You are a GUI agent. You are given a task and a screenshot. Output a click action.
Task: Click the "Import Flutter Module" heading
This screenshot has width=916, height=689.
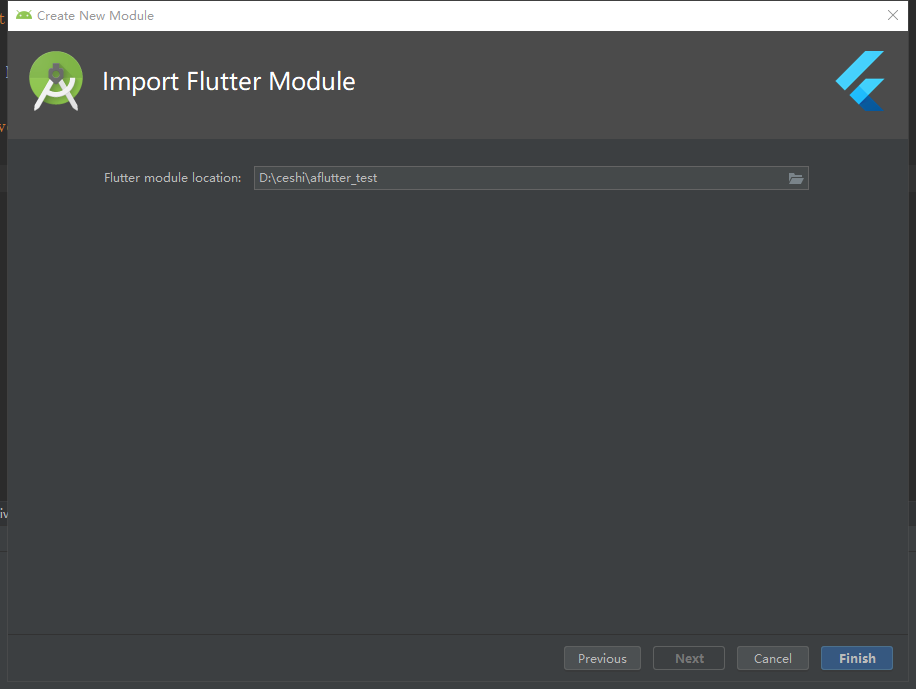click(x=228, y=81)
